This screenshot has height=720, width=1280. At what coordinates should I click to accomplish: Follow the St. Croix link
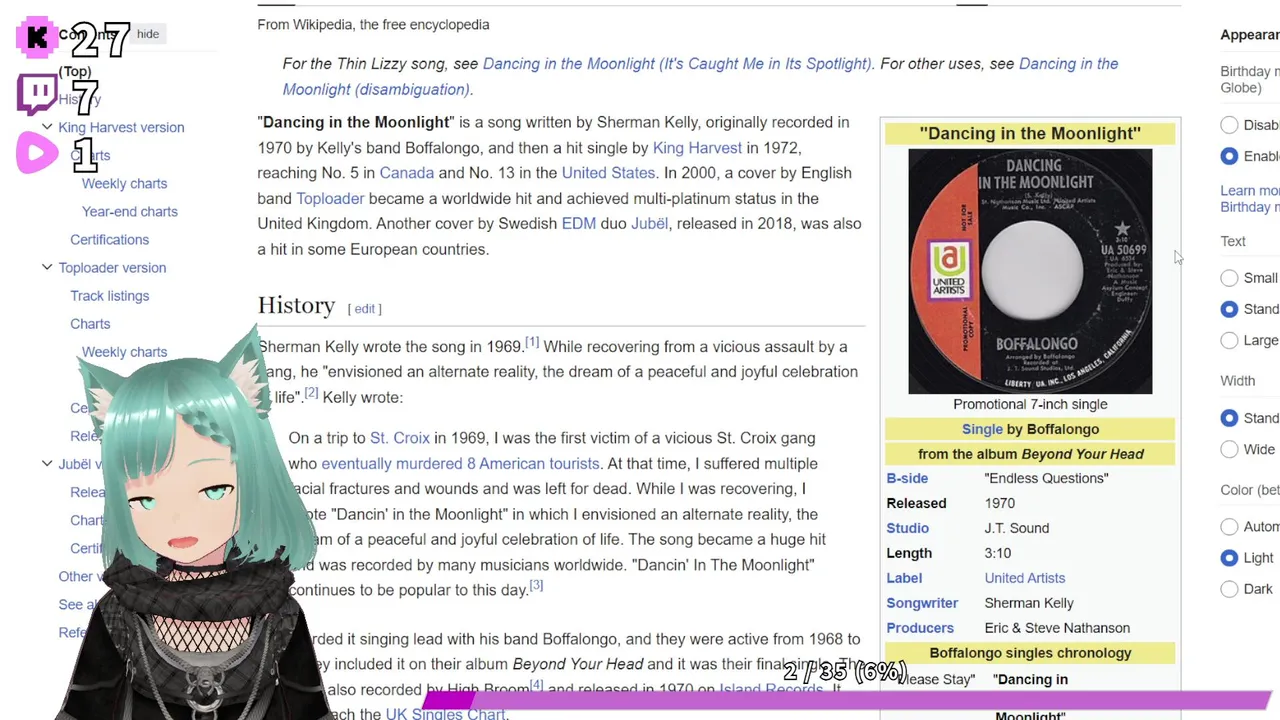point(399,437)
